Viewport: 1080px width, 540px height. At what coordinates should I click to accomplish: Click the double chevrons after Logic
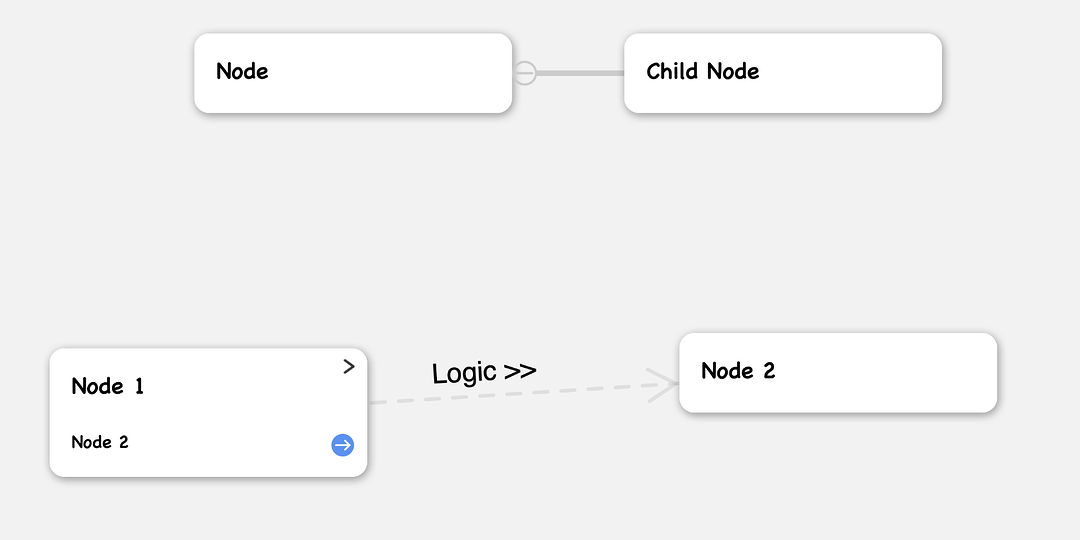(x=520, y=371)
